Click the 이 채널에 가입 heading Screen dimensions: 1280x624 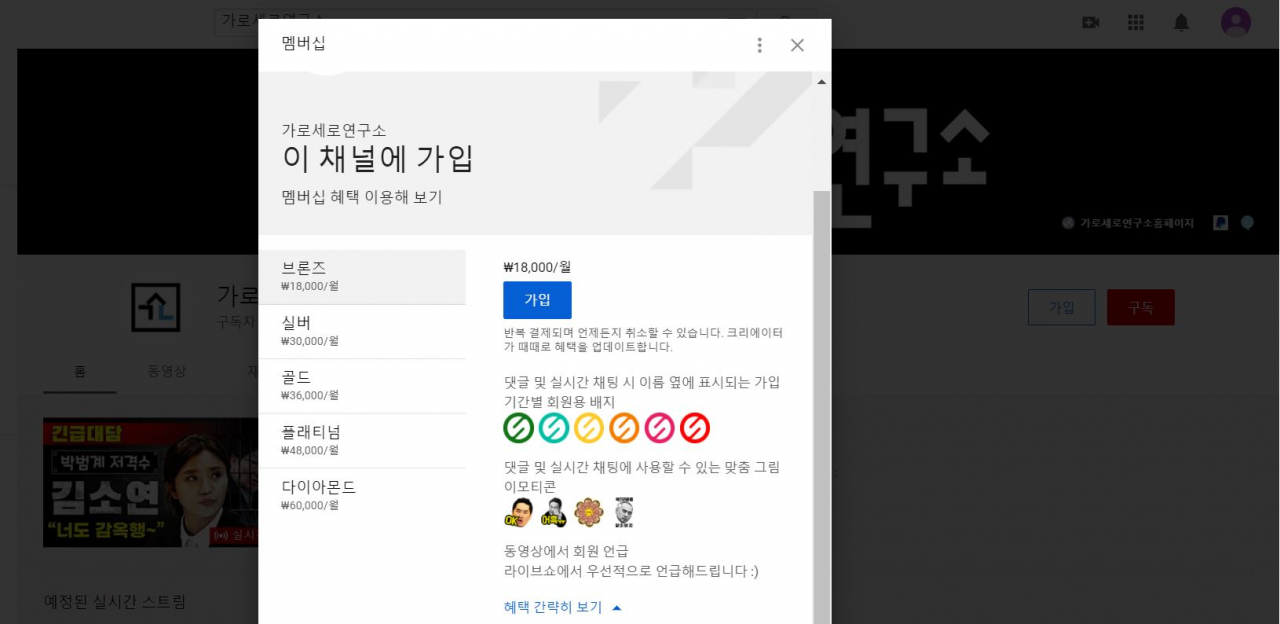(x=378, y=158)
